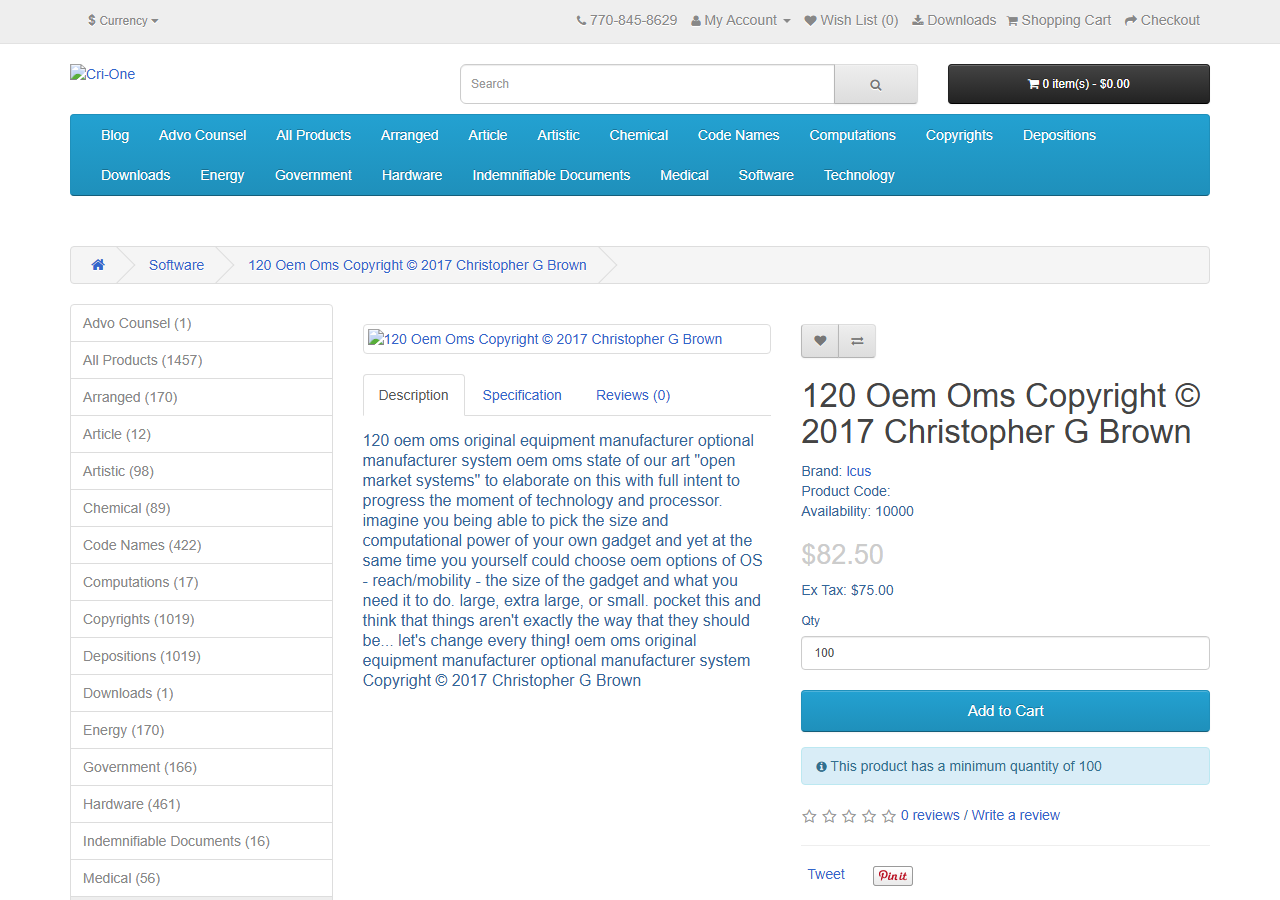The height and width of the screenshot is (900, 1280).
Task: Click the Search input field
Action: 647,84
